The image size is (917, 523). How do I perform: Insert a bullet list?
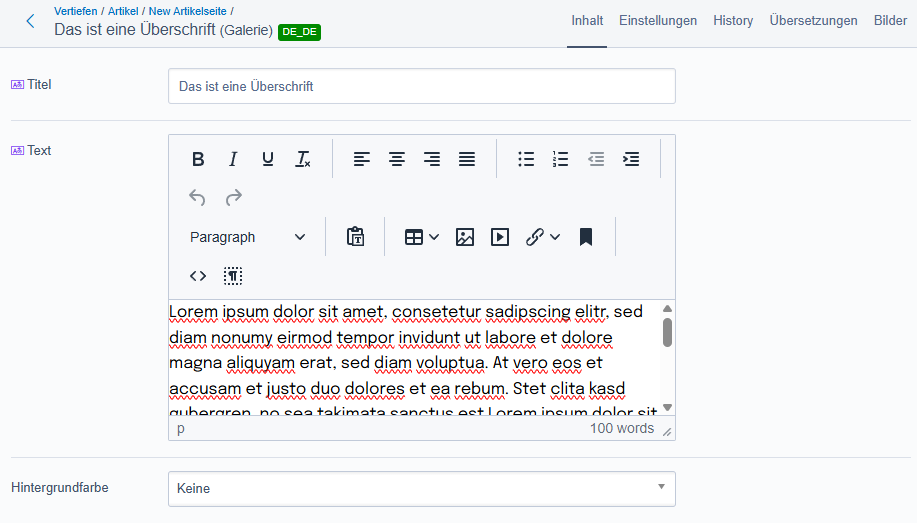point(526,159)
